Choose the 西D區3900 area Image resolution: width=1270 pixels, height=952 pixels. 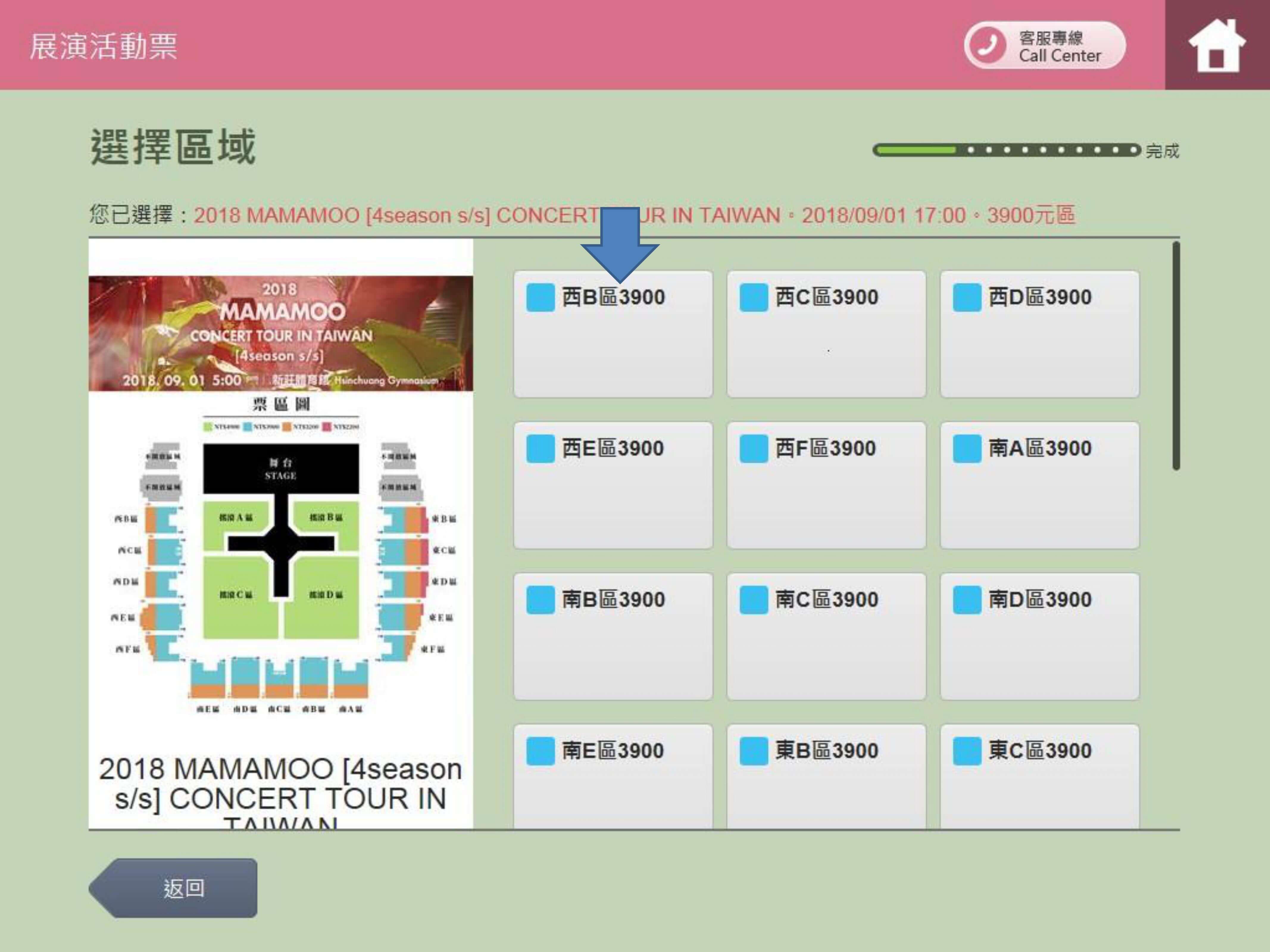(x=1039, y=334)
